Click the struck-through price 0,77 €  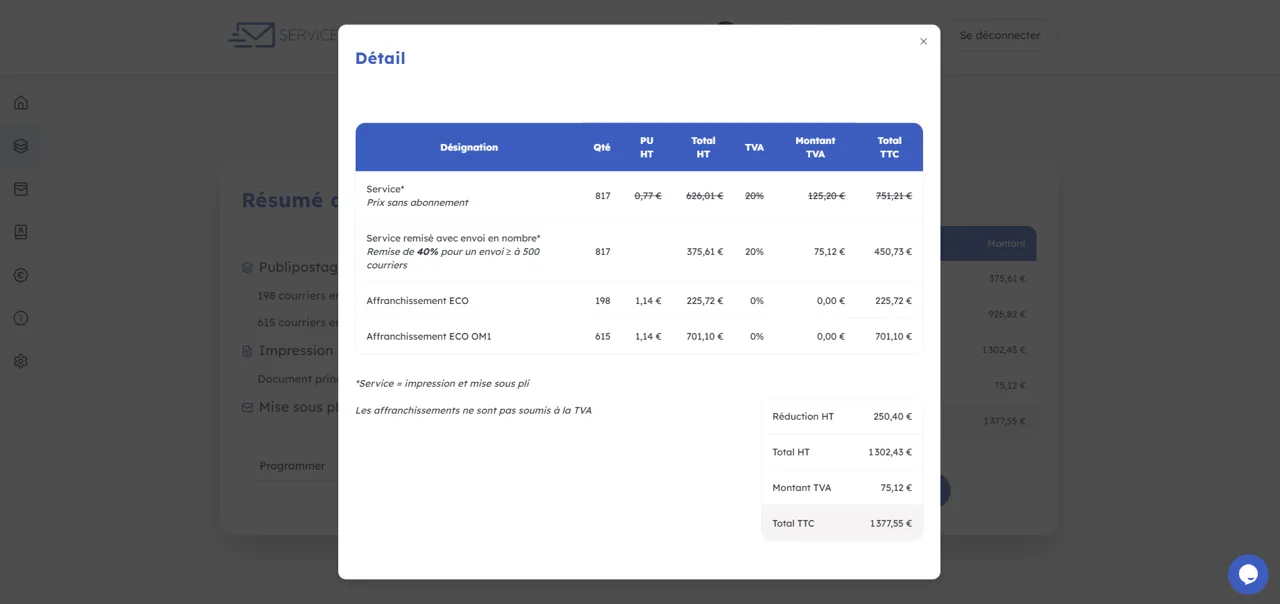pos(648,196)
